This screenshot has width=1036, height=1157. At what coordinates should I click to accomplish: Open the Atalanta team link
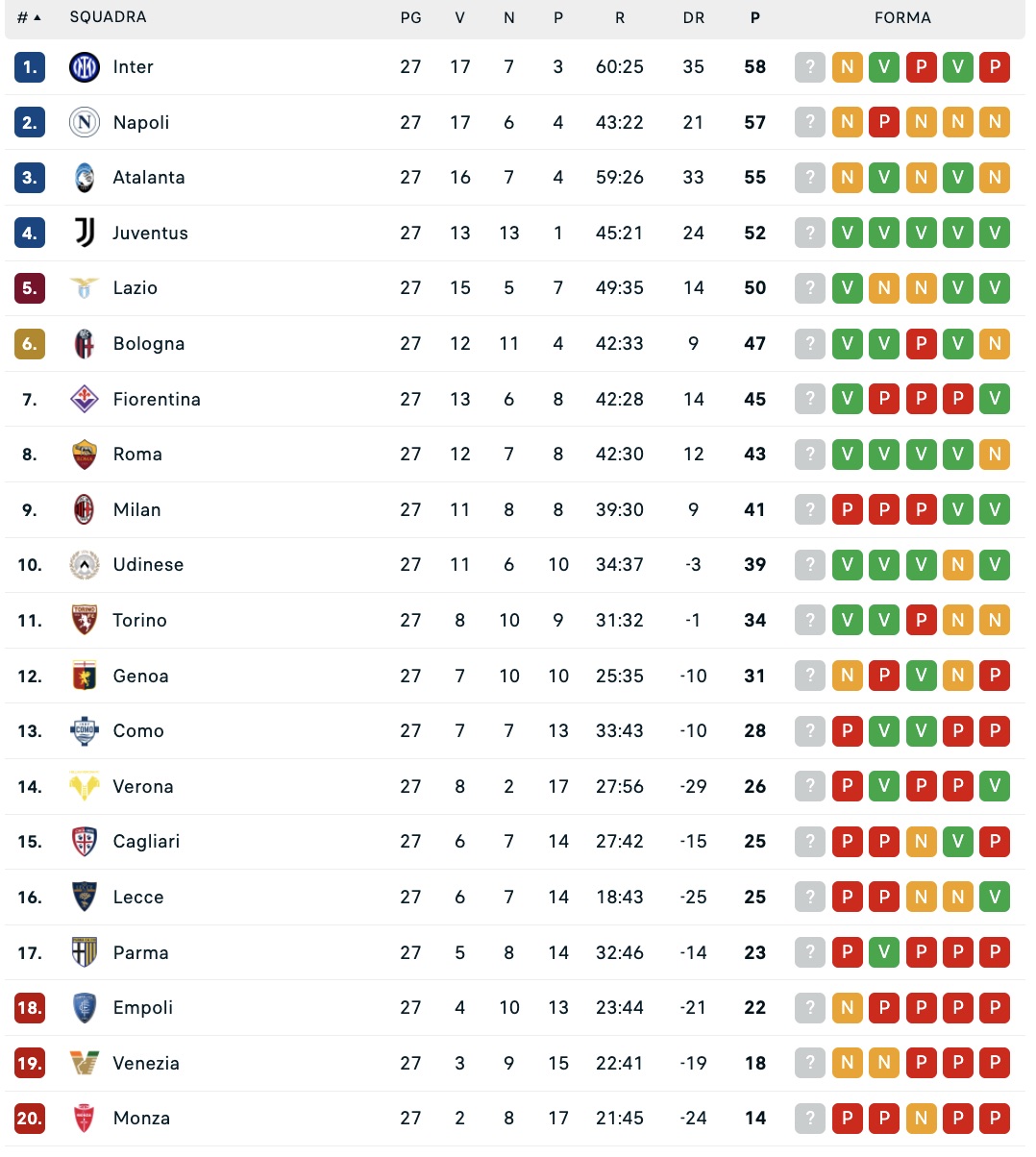click(x=149, y=178)
